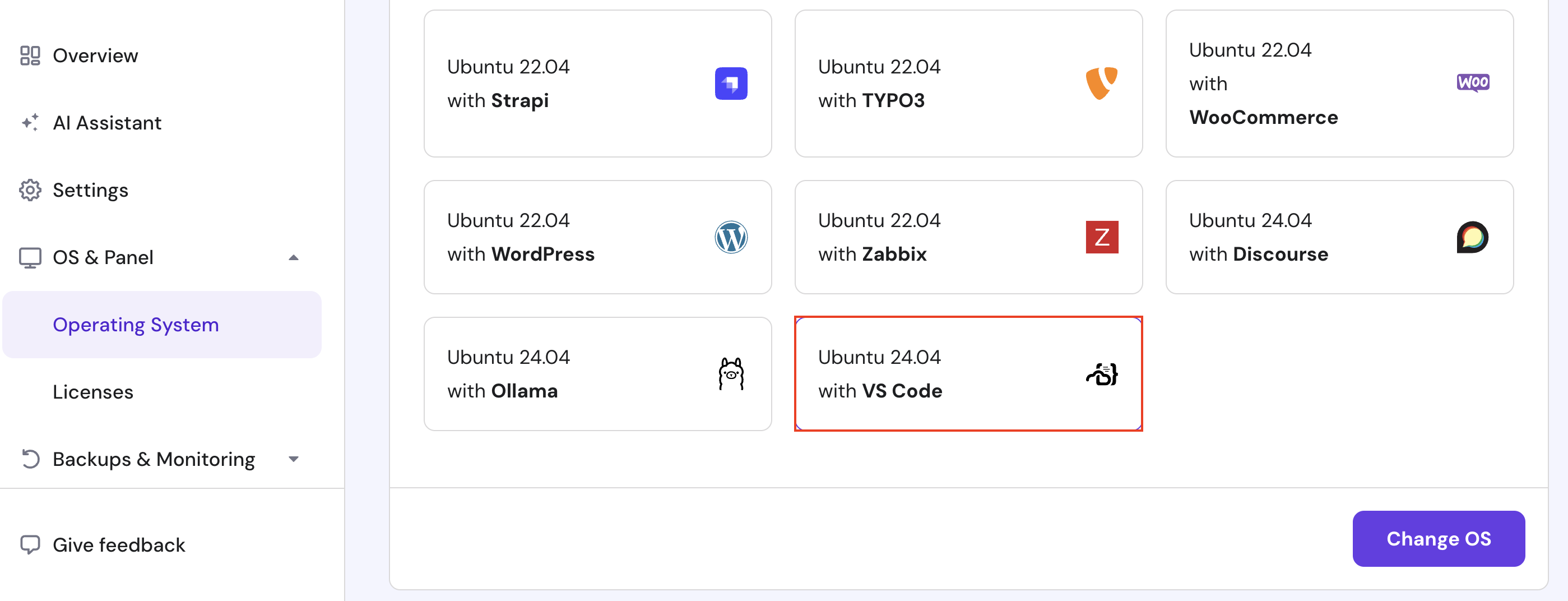Choose the Ubuntu 24.04 with Discourse card

click(1339, 237)
